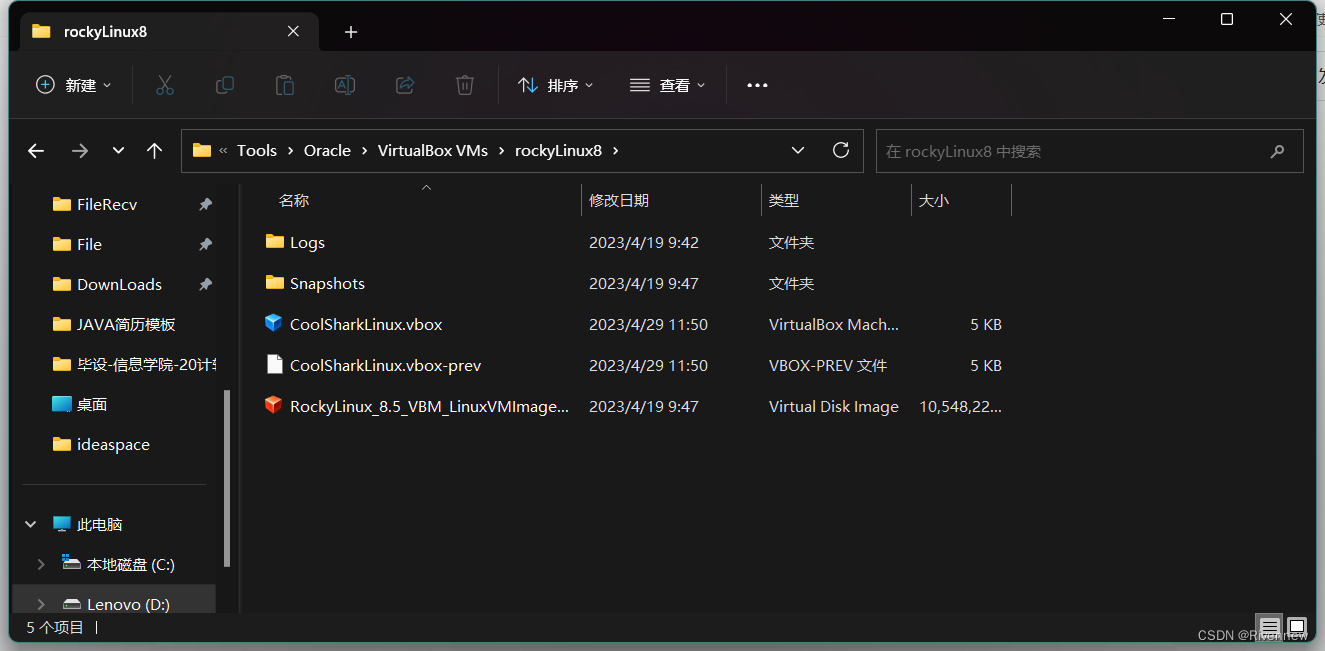Click the Delete trash icon
The width and height of the screenshot is (1325, 651).
tap(465, 85)
